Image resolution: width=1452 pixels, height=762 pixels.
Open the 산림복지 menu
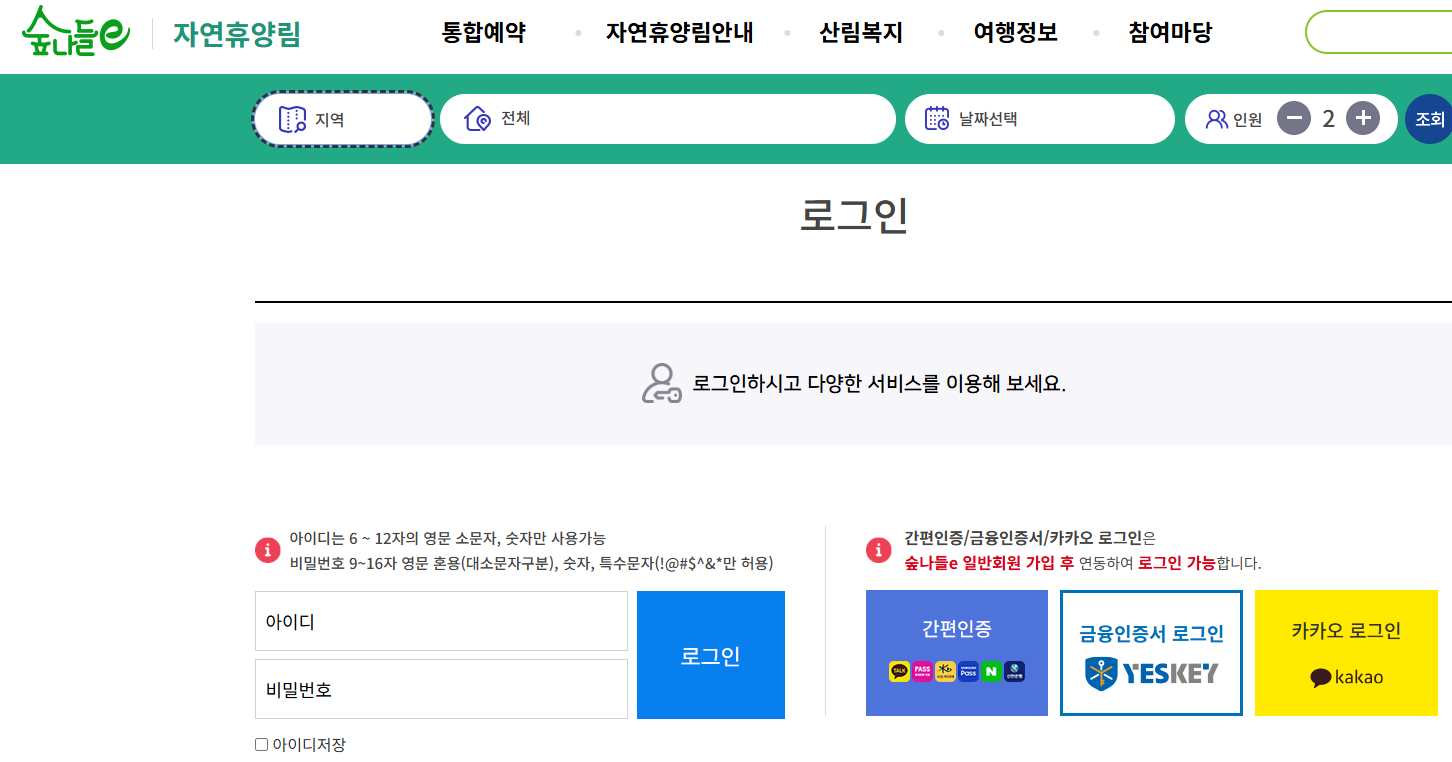coord(861,33)
